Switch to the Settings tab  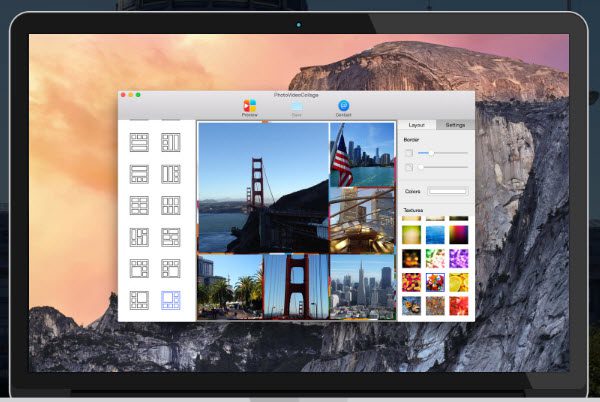click(455, 125)
